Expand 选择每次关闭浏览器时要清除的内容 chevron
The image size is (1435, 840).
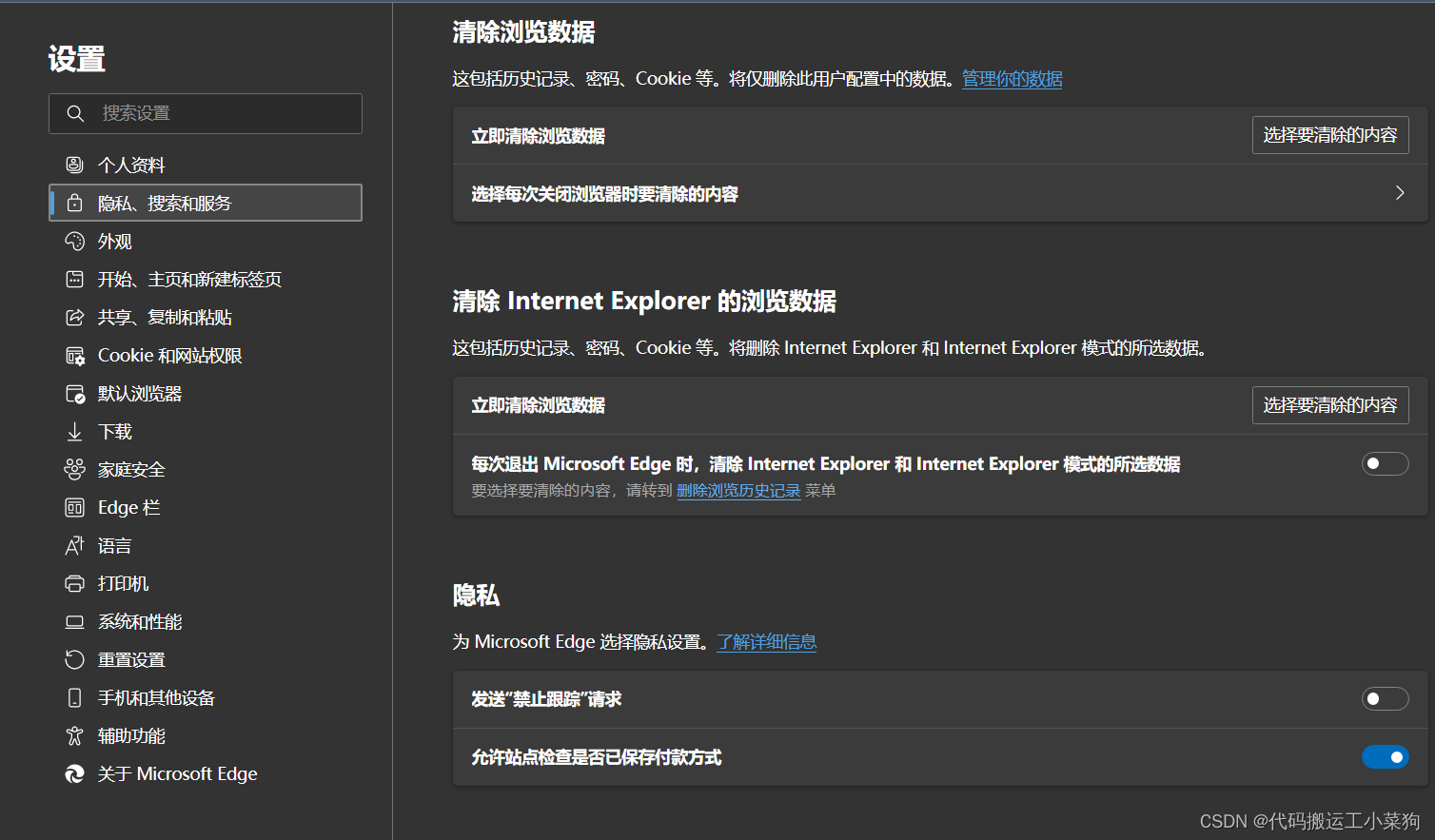(x=1400, y=193)
